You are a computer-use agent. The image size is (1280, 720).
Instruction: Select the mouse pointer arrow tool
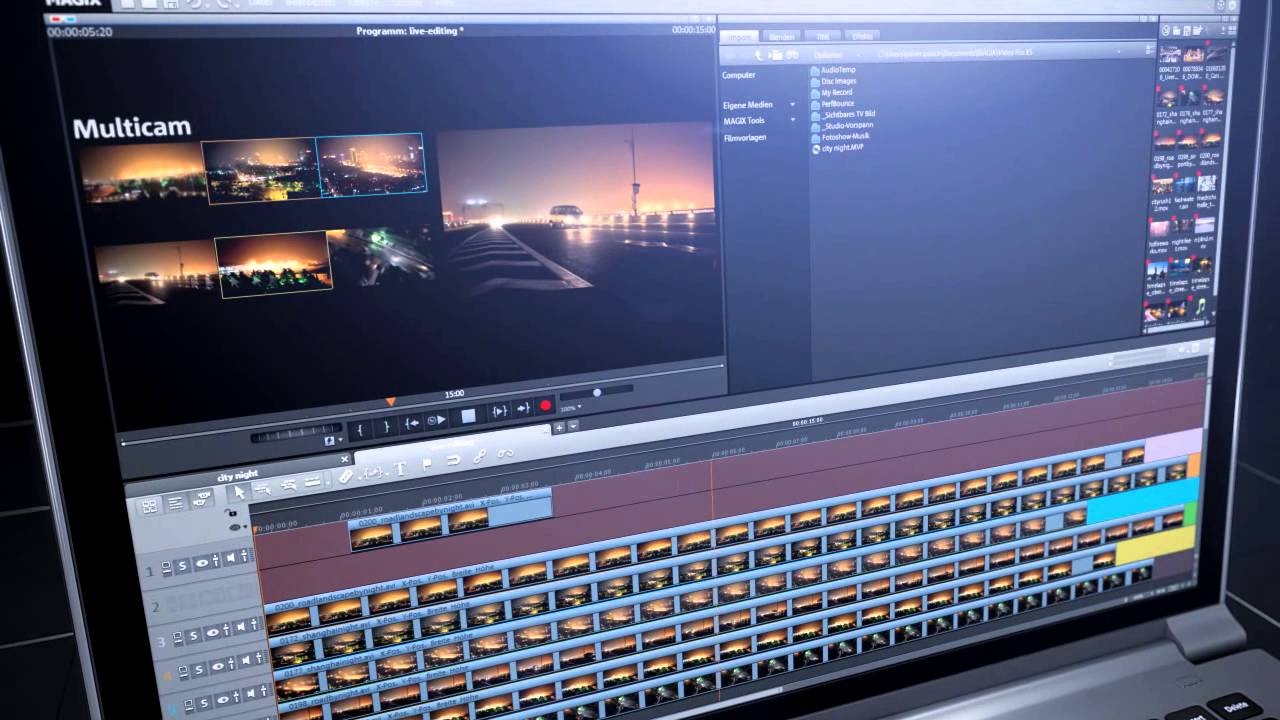pyautogui.click(x=239, y=492)
